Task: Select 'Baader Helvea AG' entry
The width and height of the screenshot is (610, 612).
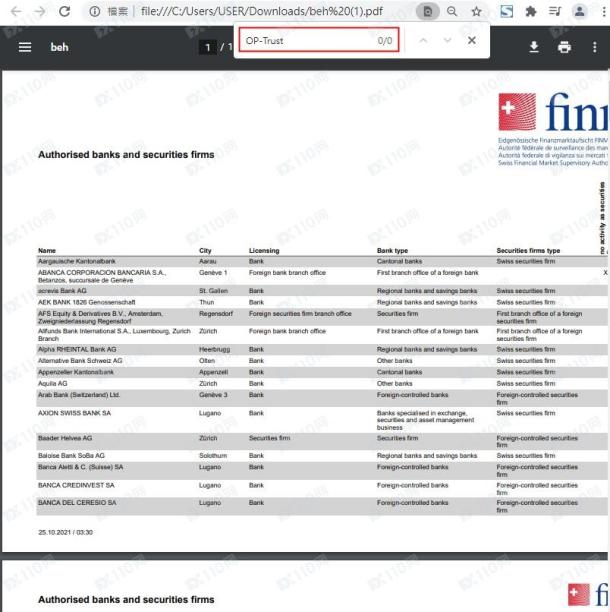Action: 65,438
